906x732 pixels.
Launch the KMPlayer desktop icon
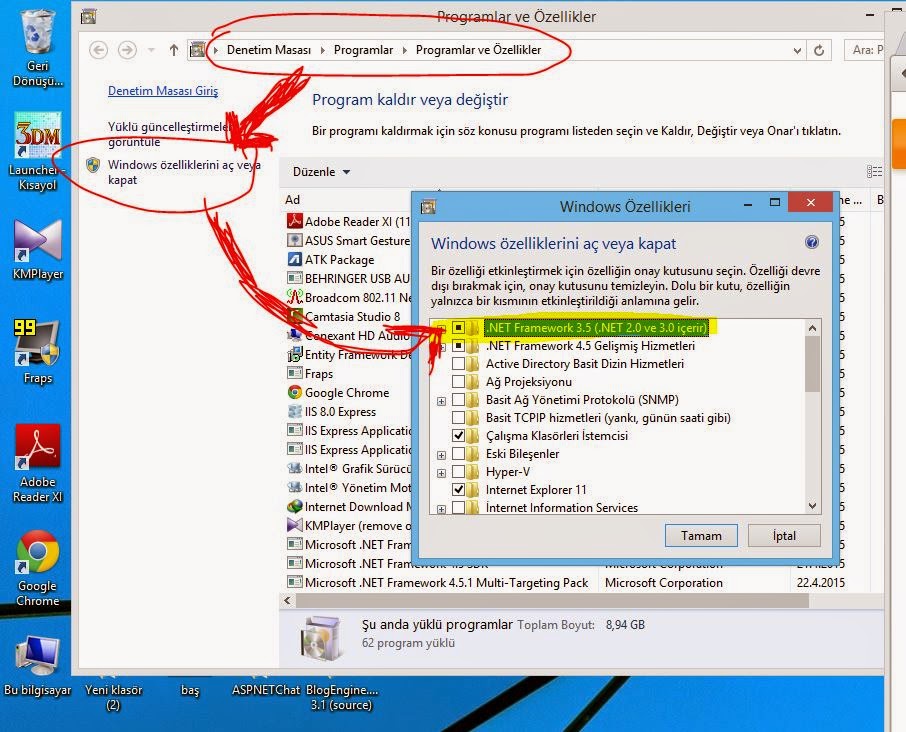coord(38,240)
